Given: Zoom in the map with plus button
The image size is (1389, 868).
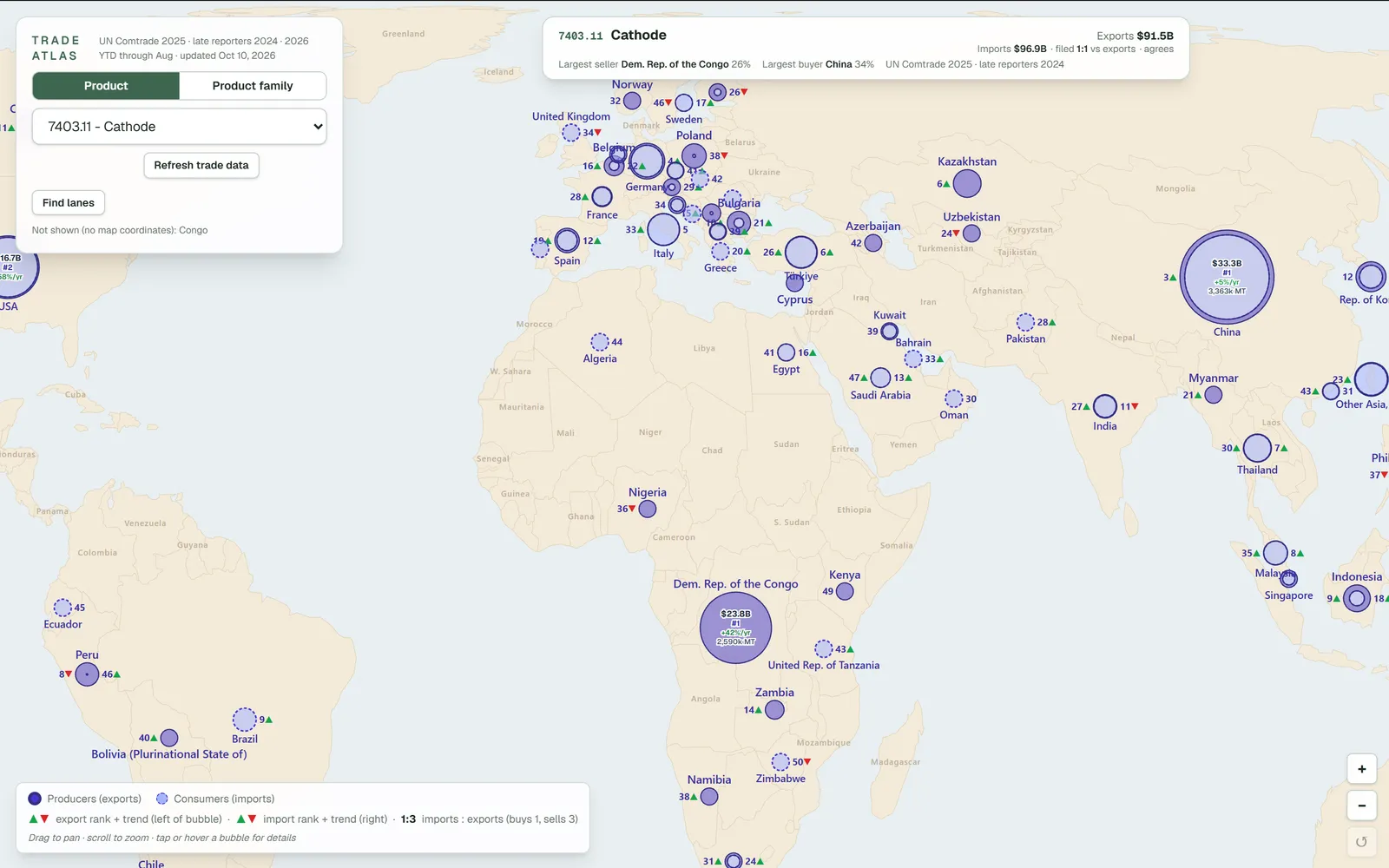Looking at the screenshot, I should (1361, 769).
